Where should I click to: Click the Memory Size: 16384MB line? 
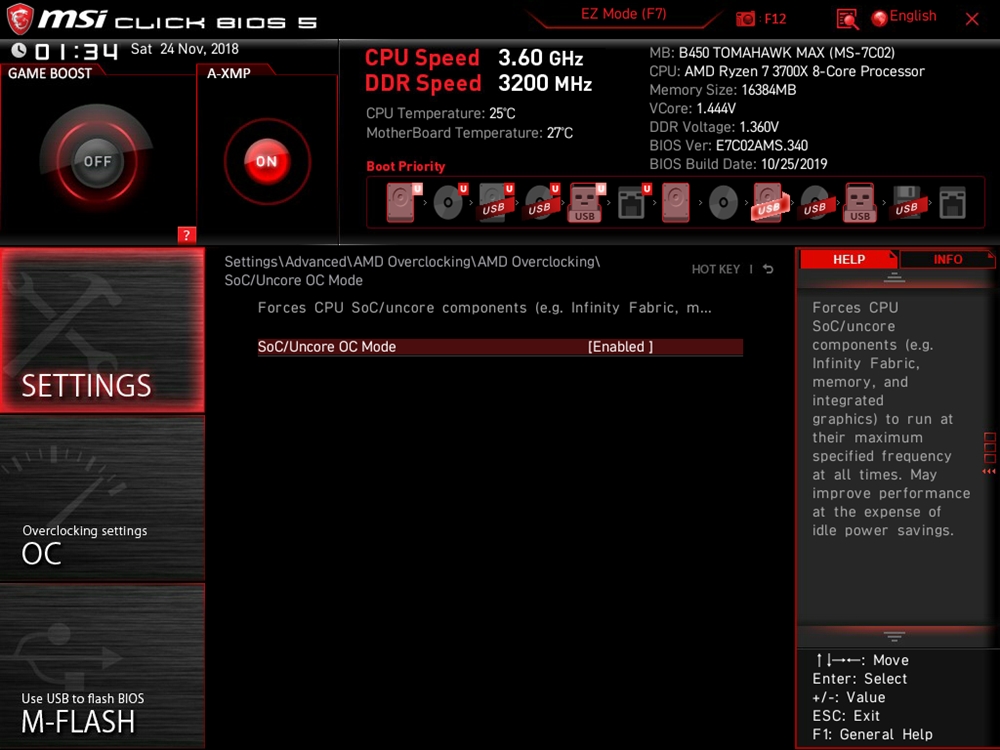point(722,90)
